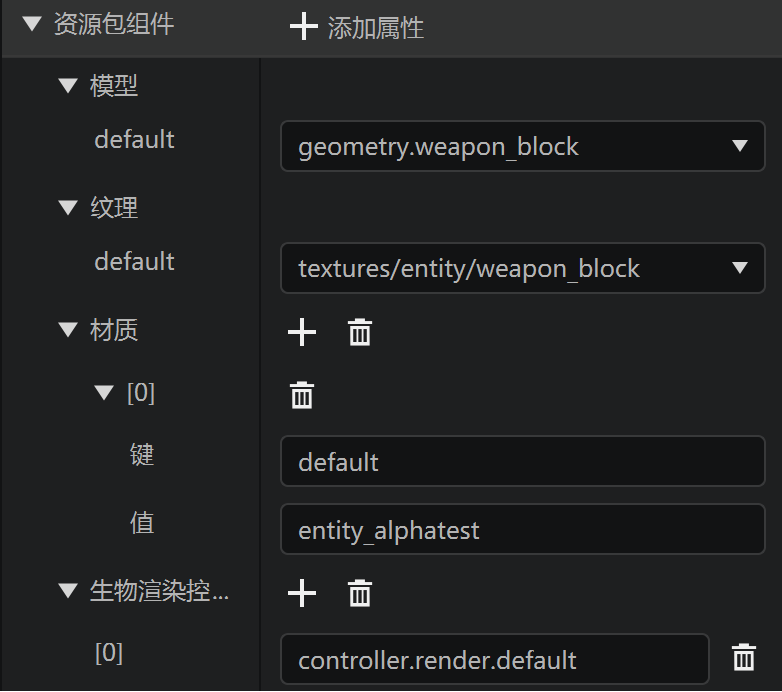This screenshot has height=692, width=782.
Task: Collapse the 生物渲染控 section
Action: click(x=68, y=590)
